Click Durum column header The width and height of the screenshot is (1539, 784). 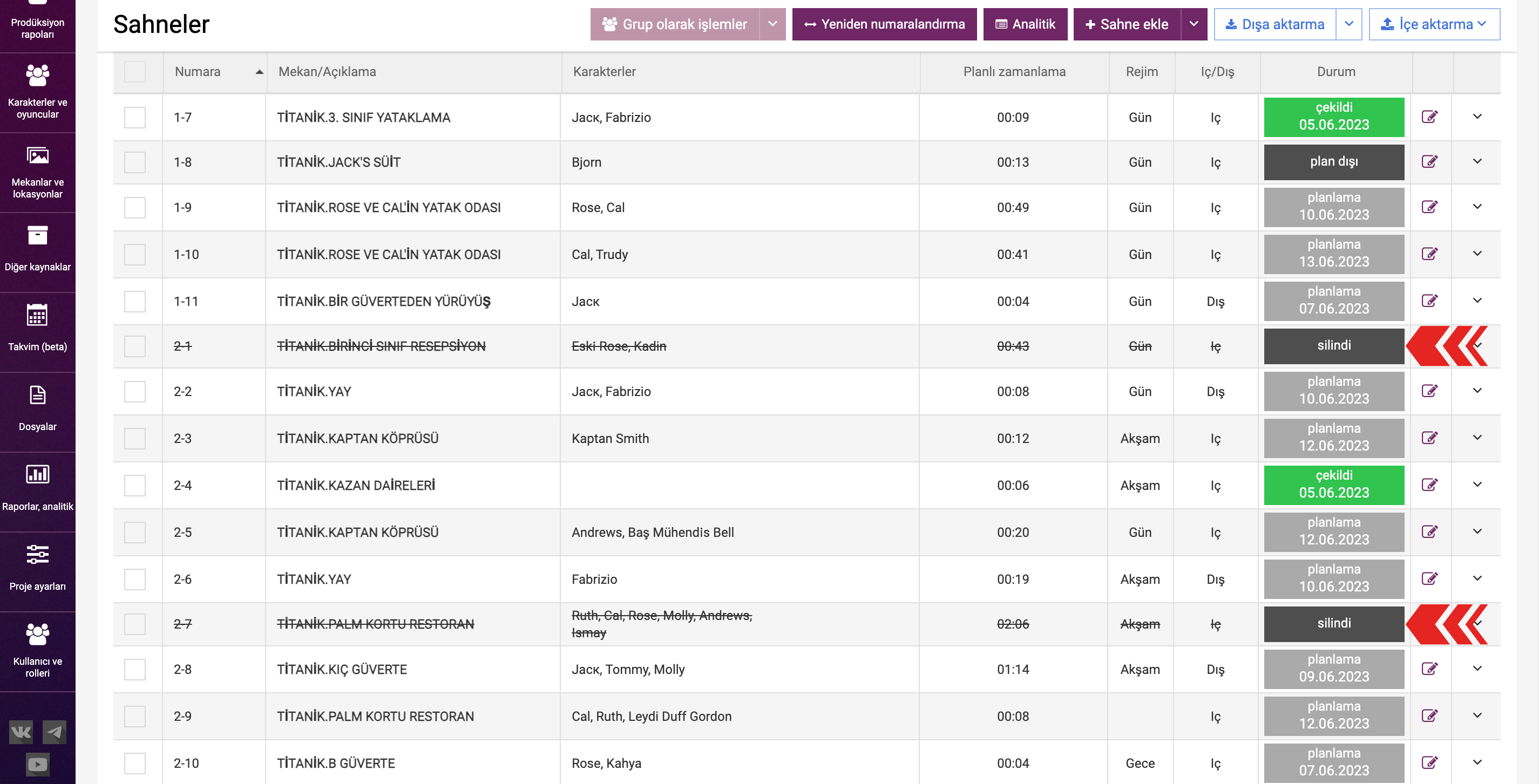click(x=1336, y=72)
